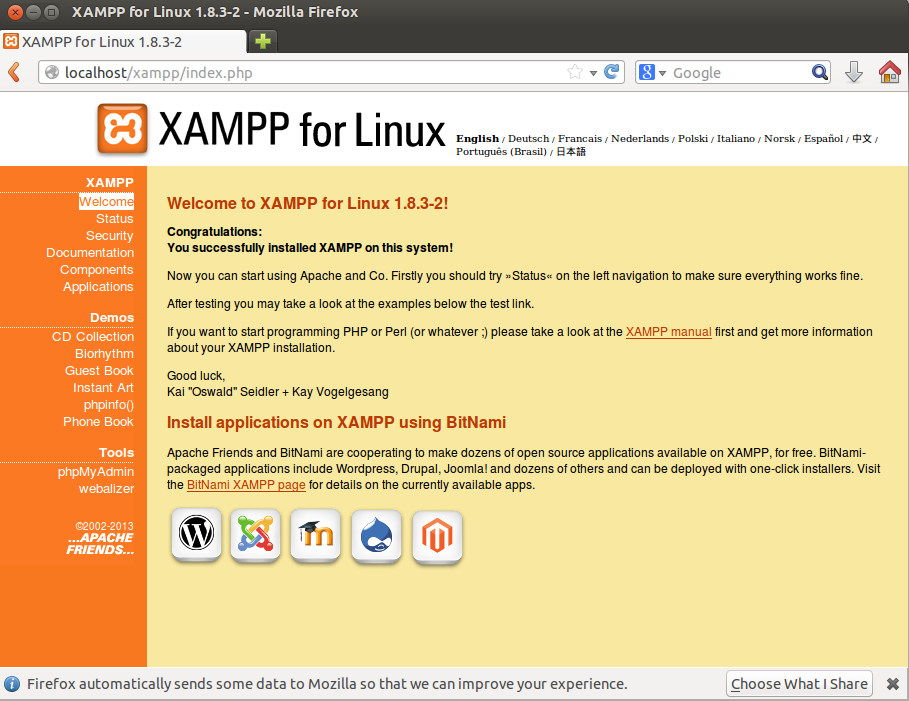Open the URL history dropdown arrow
The image size is (909, 701).
coord(593,73)
